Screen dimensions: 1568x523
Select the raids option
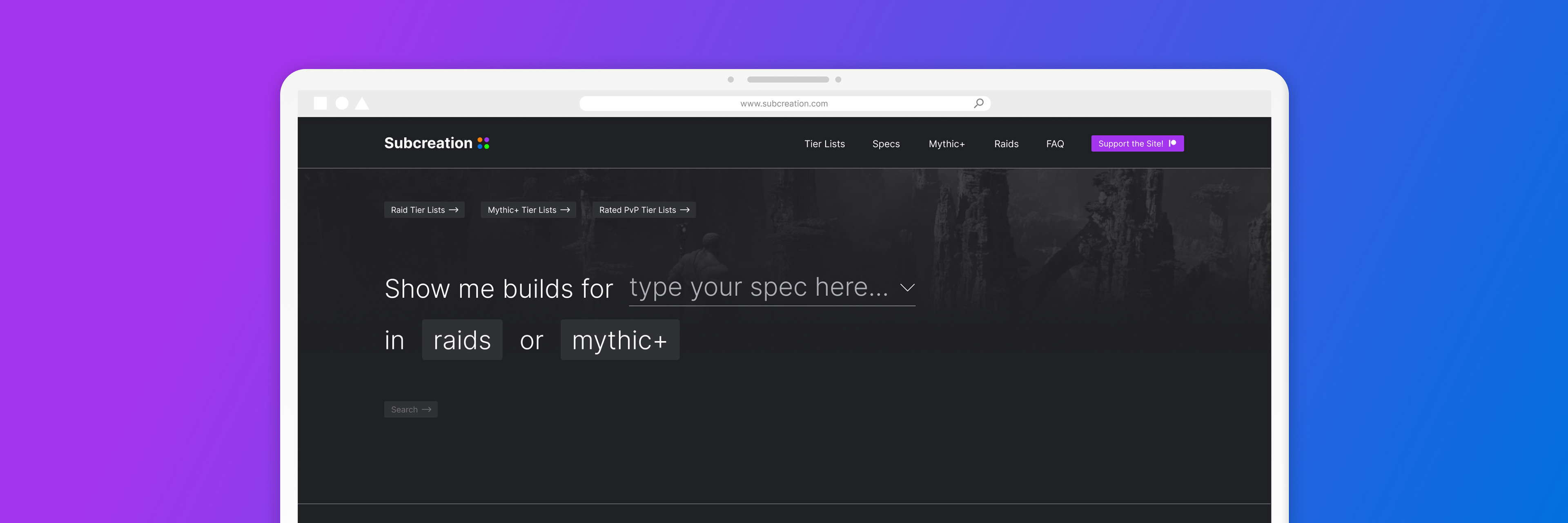click(x=462, y=340)
